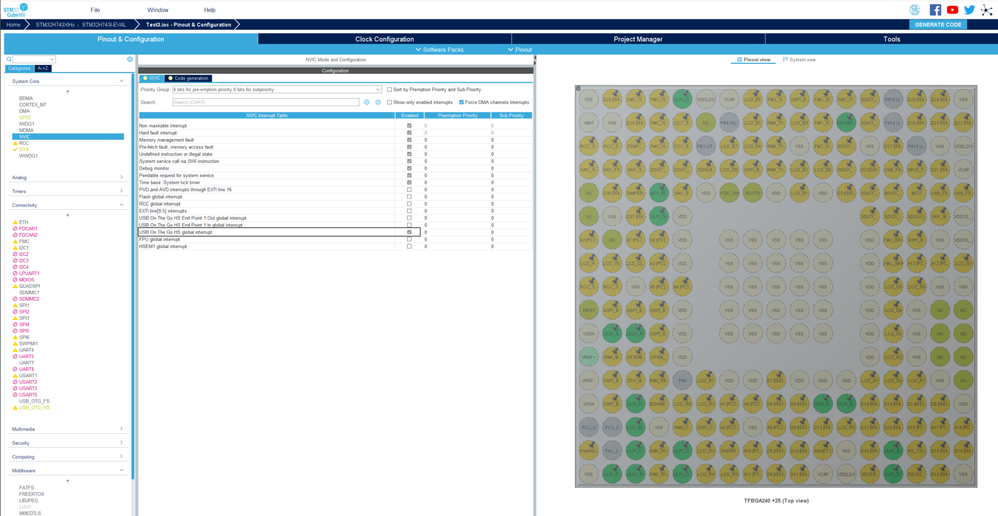Viewport: 998px width, 516px height.
Task: Click the Twitter bird icon
Action: (x=969, y=10)
